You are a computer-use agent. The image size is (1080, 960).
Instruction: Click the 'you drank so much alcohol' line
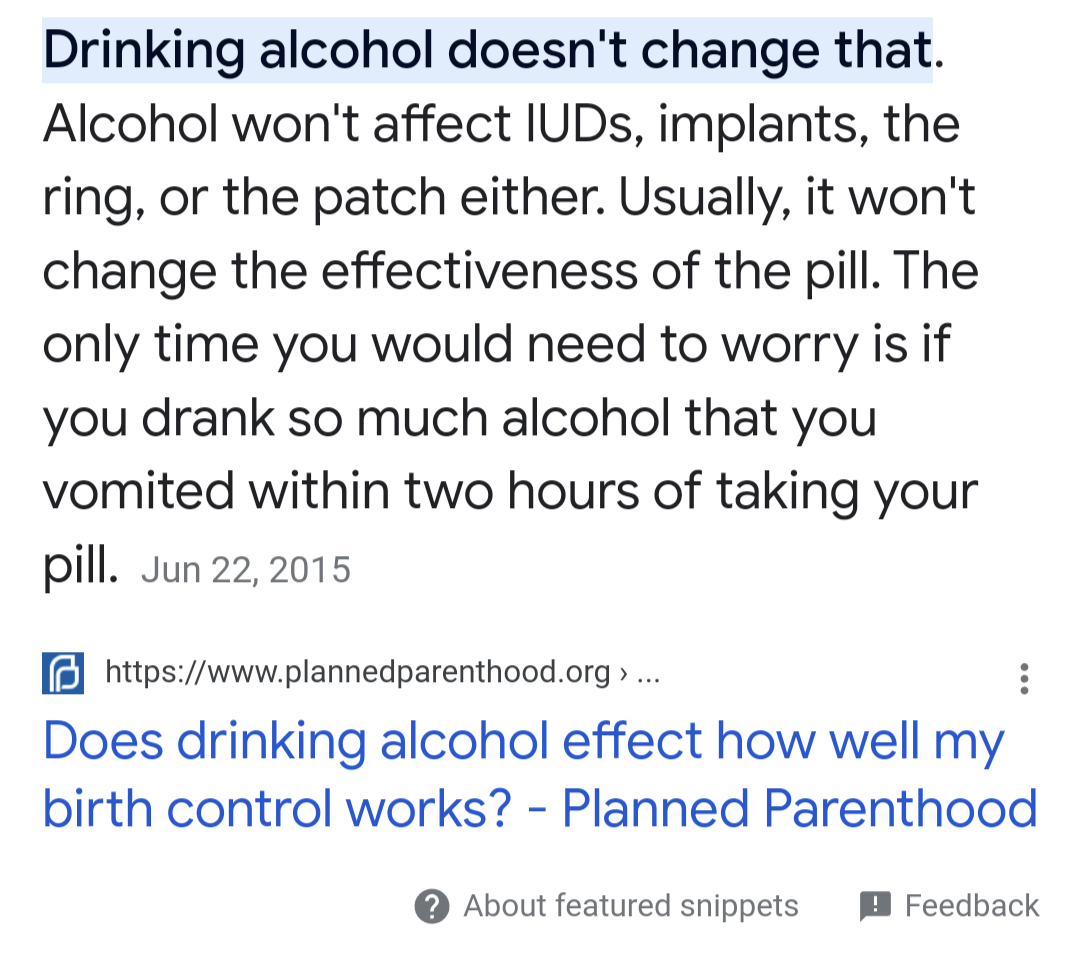click(x=459, y=419)
